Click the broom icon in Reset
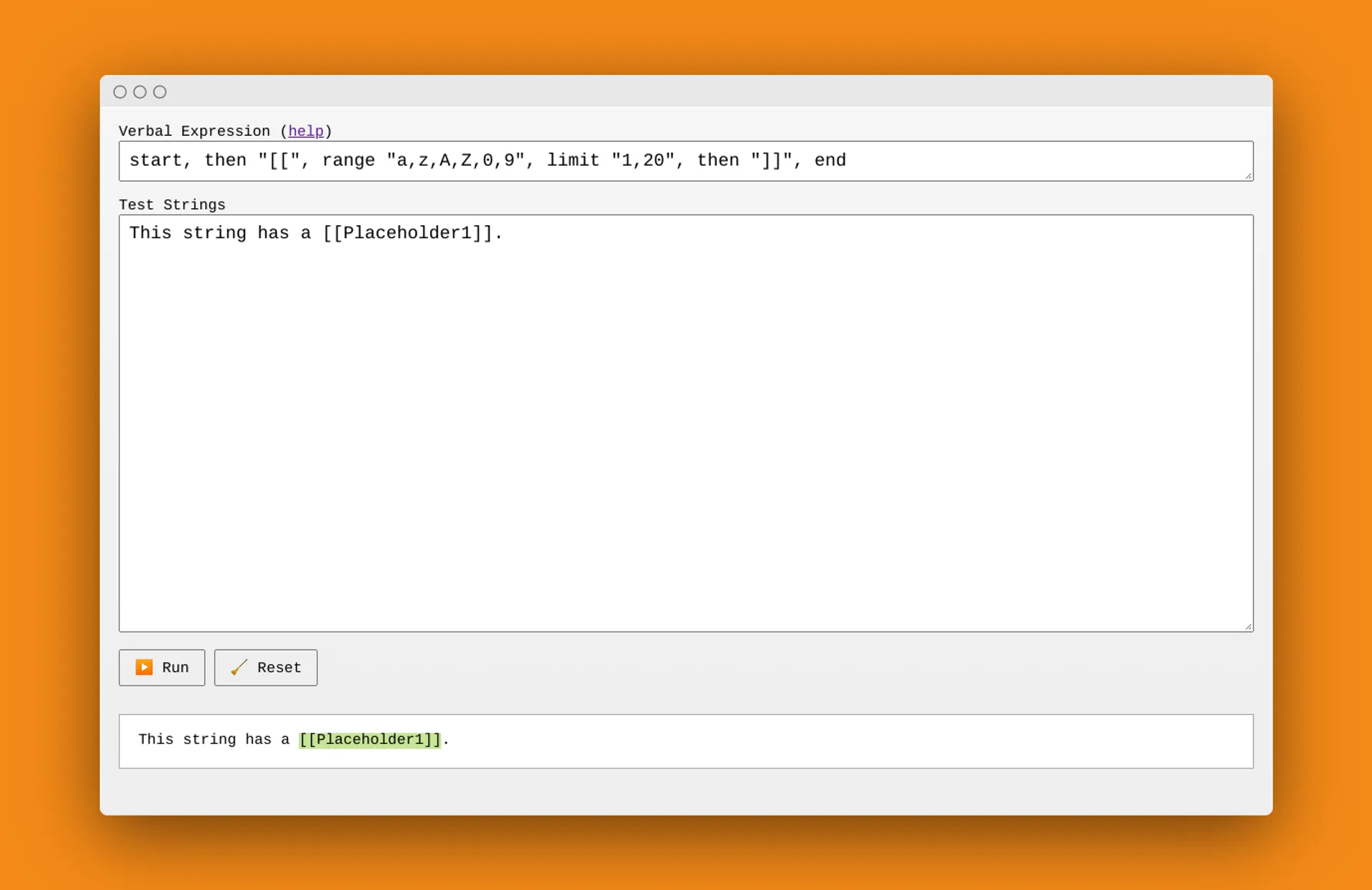Screen dimensions: 1372x890 pyautogui.click(x=239, y=667)
